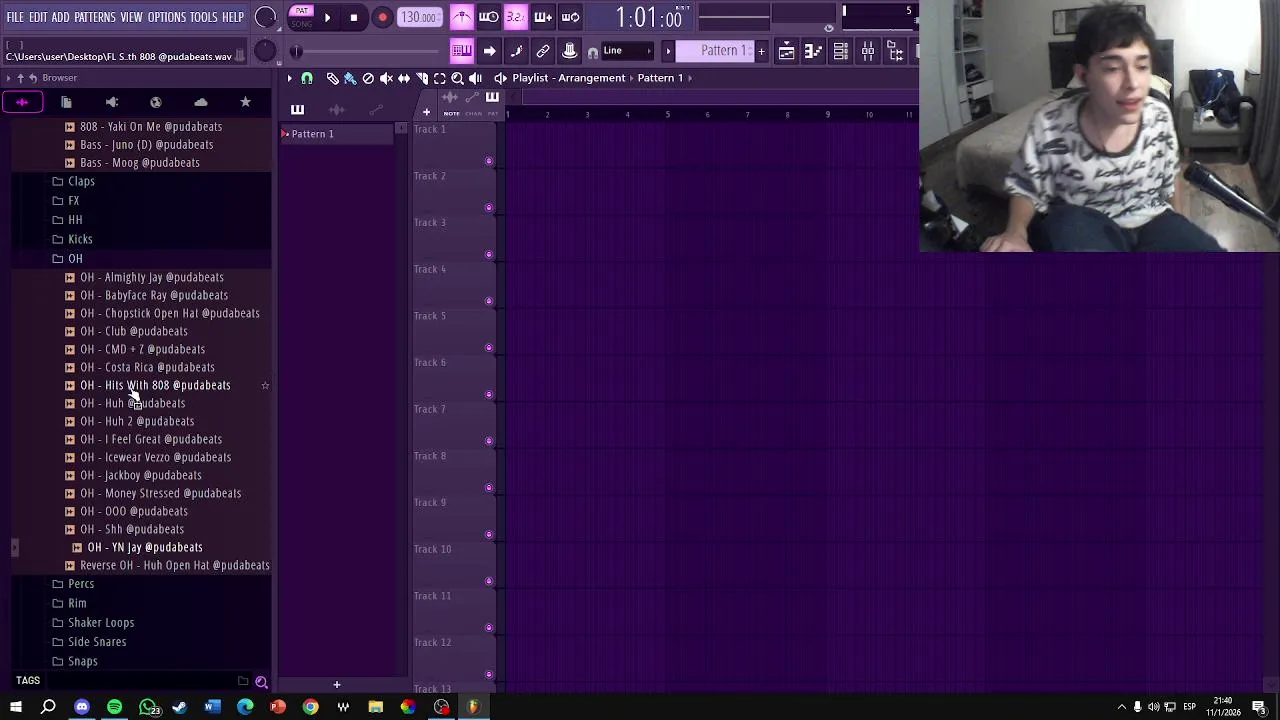Star the OH - Hits With 808 sample
The width and height of the screenshot is (1280, 720).
point(265,385)
